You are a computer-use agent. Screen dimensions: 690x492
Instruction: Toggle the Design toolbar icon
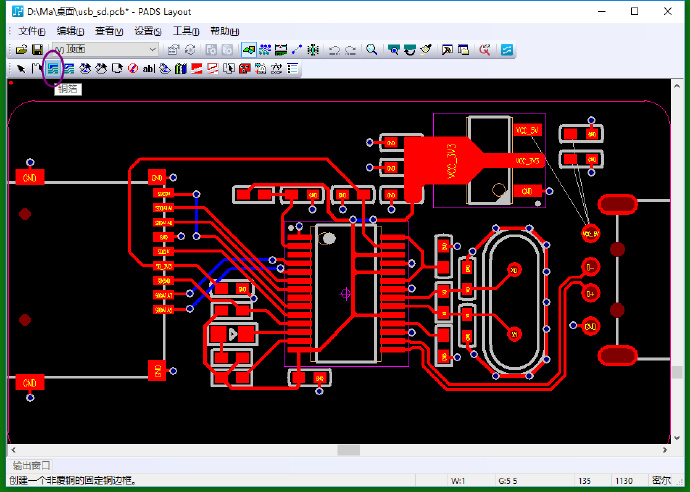265,50
